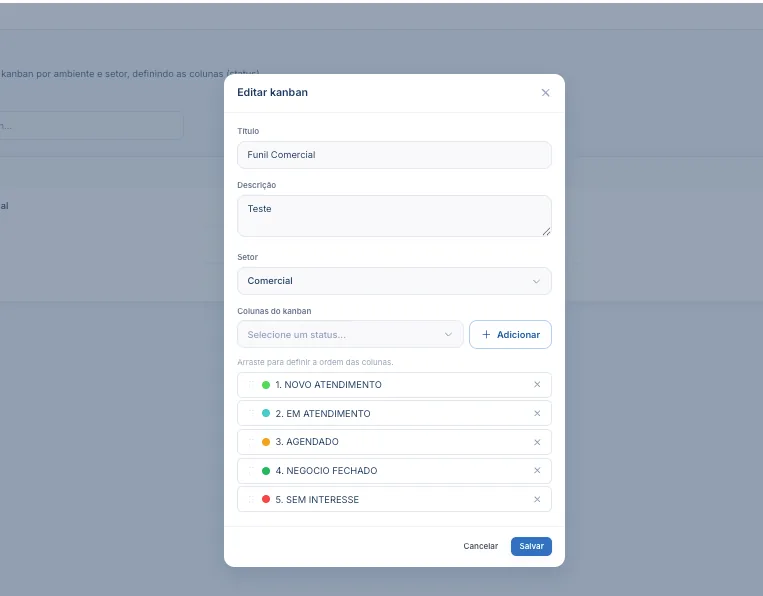763x596 pixels.
Task: Grab the drag handle of 1. NOVO ATENDIMENTO
Action: (x=251, y=384)
